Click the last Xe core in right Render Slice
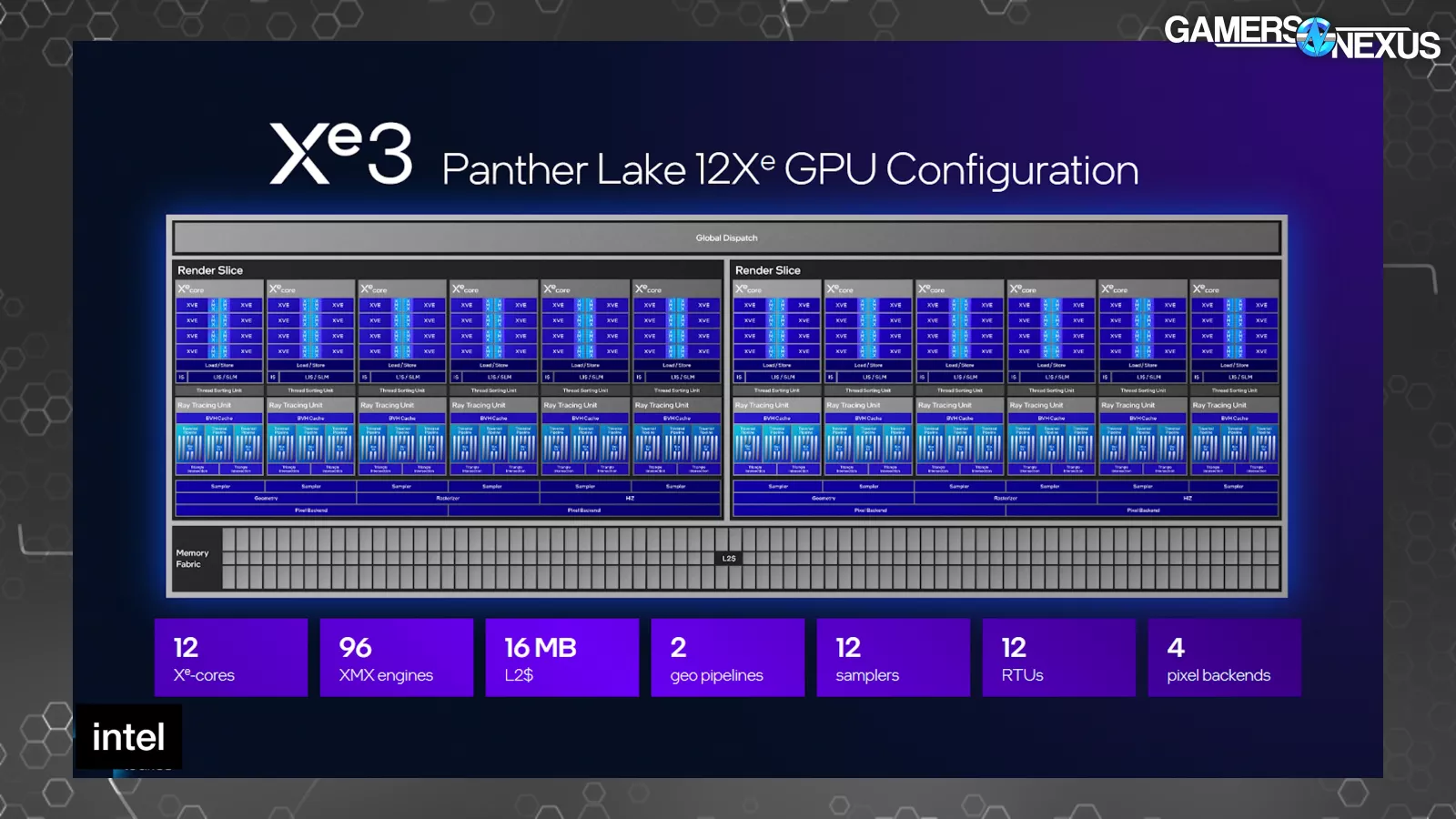 click(1234, 332)
